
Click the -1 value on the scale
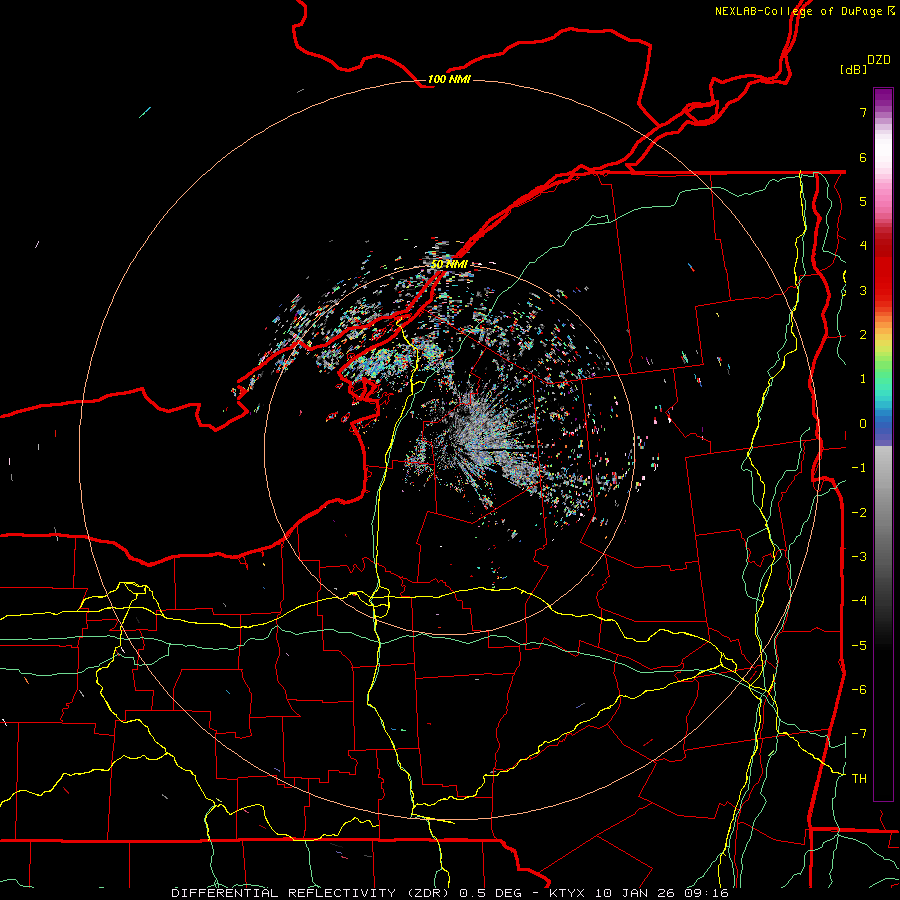(859, 468)
